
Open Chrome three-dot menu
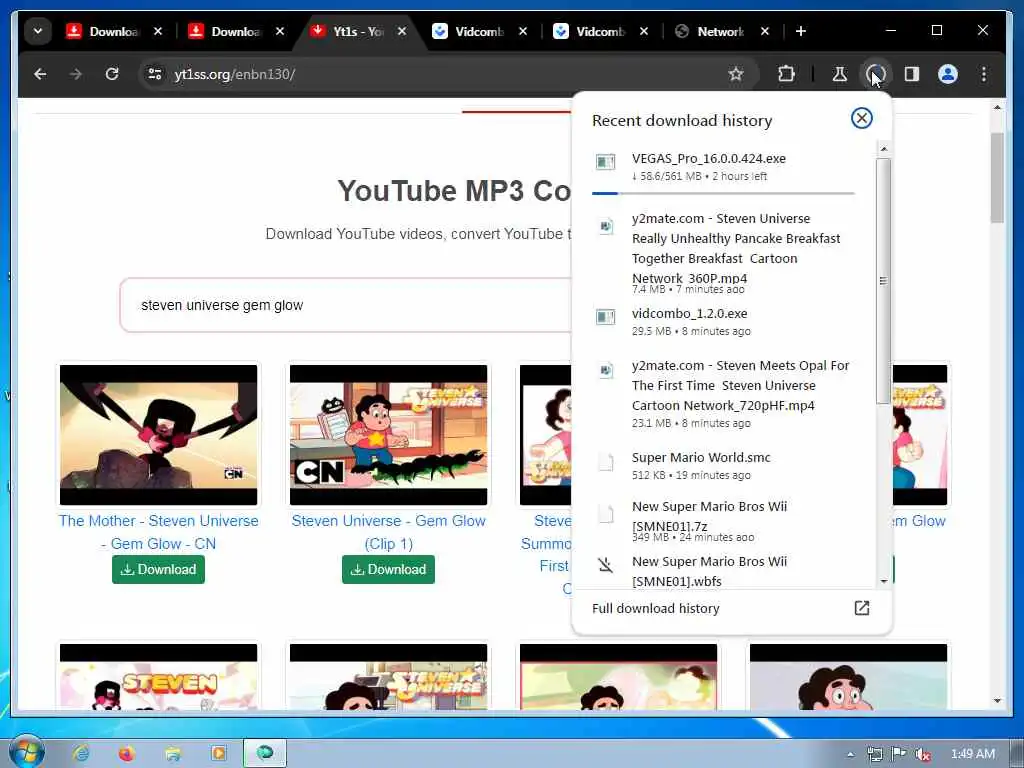[x=984, y=74]
